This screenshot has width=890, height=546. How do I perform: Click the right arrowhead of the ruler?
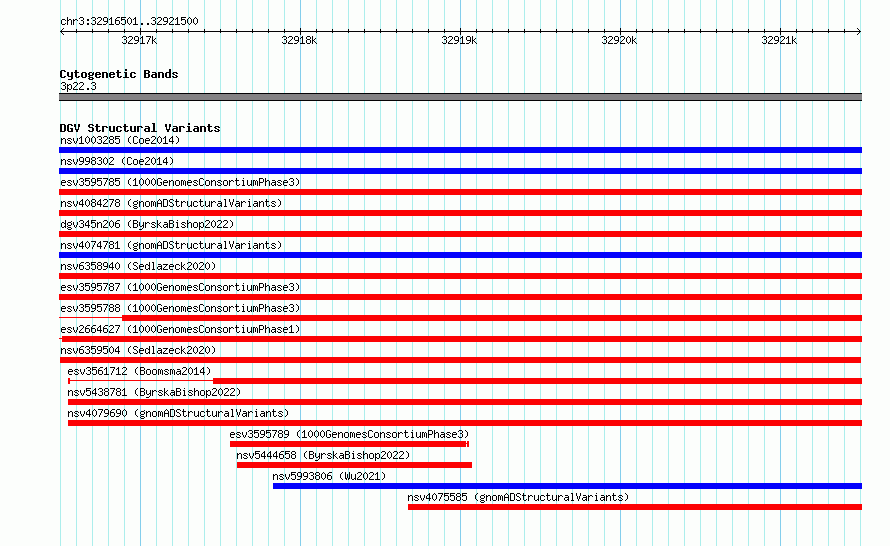[859, 32]
